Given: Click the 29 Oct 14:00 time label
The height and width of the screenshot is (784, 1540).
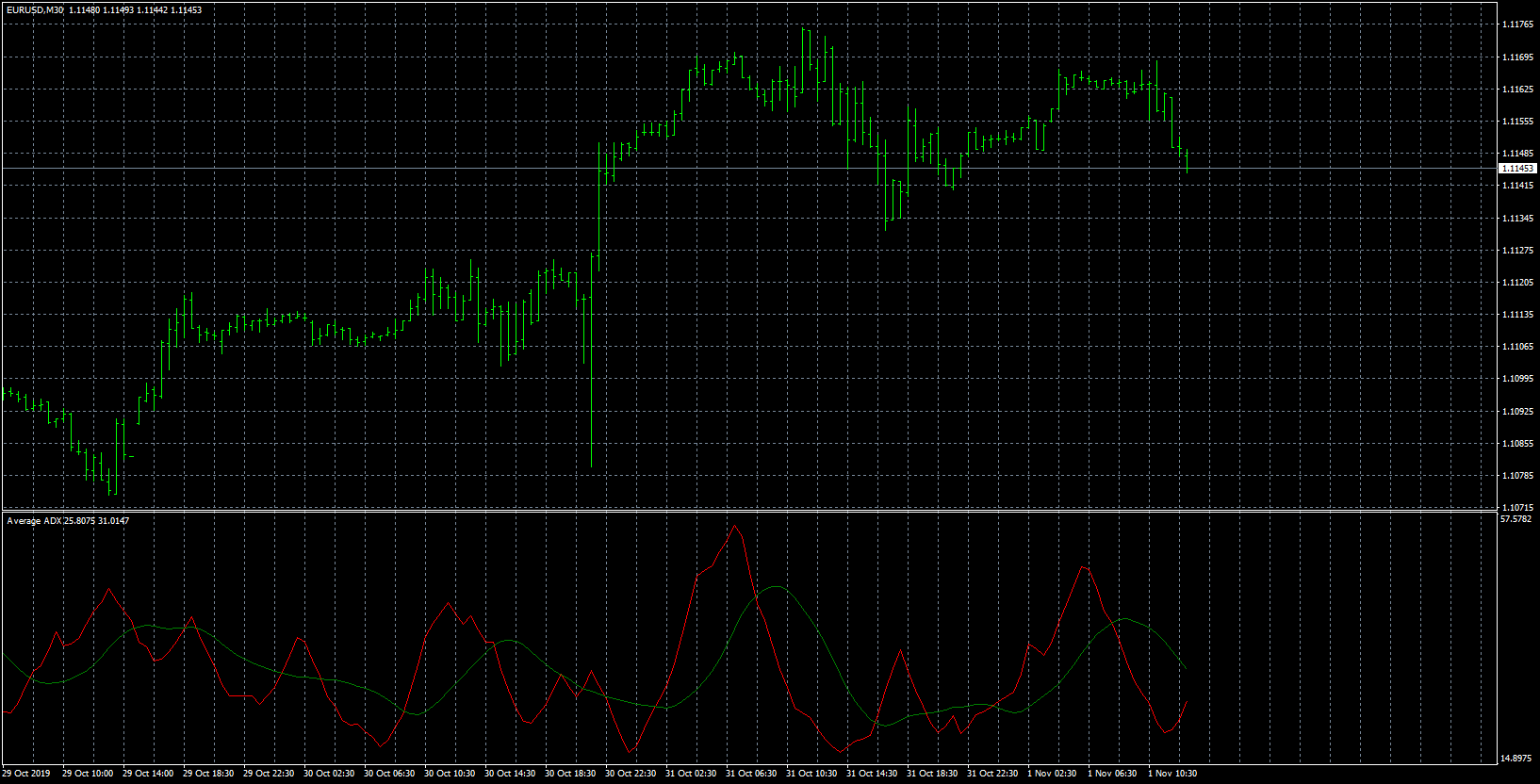Looking at the screenshot, I should point(148,774).
